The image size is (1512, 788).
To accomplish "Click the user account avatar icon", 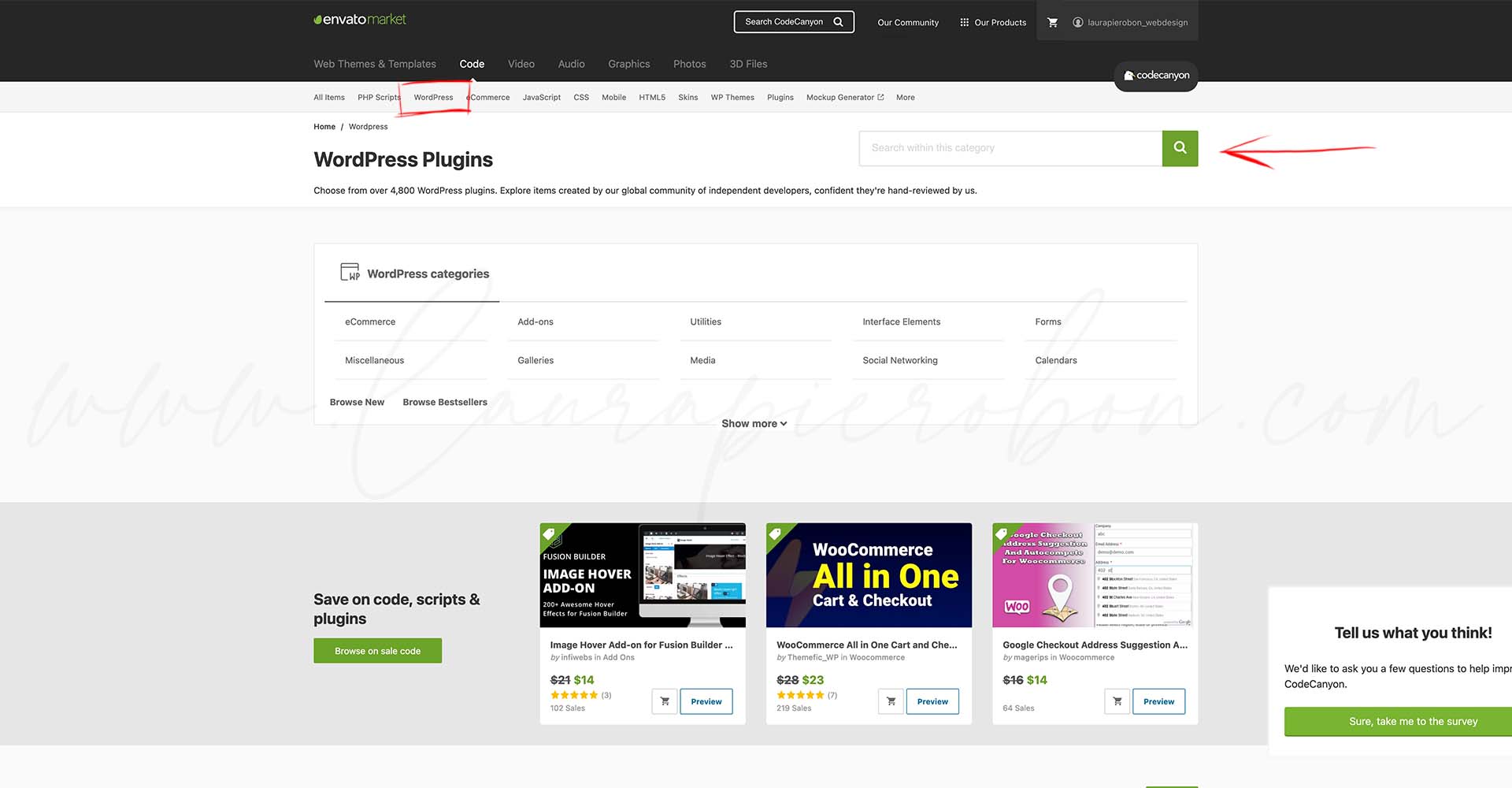I will click(1077, 22).
